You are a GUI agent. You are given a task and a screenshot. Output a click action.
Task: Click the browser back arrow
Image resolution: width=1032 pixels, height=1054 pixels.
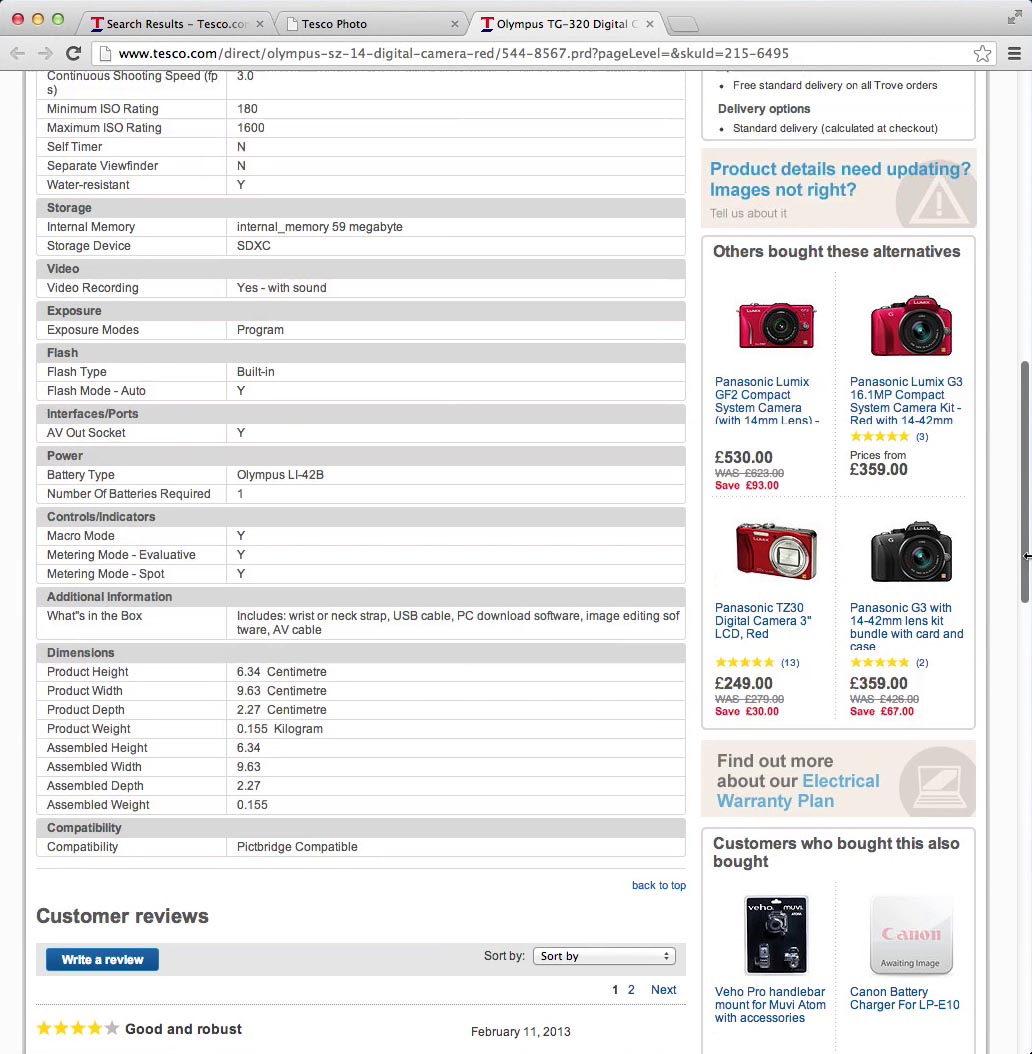(x=17, y=54)
